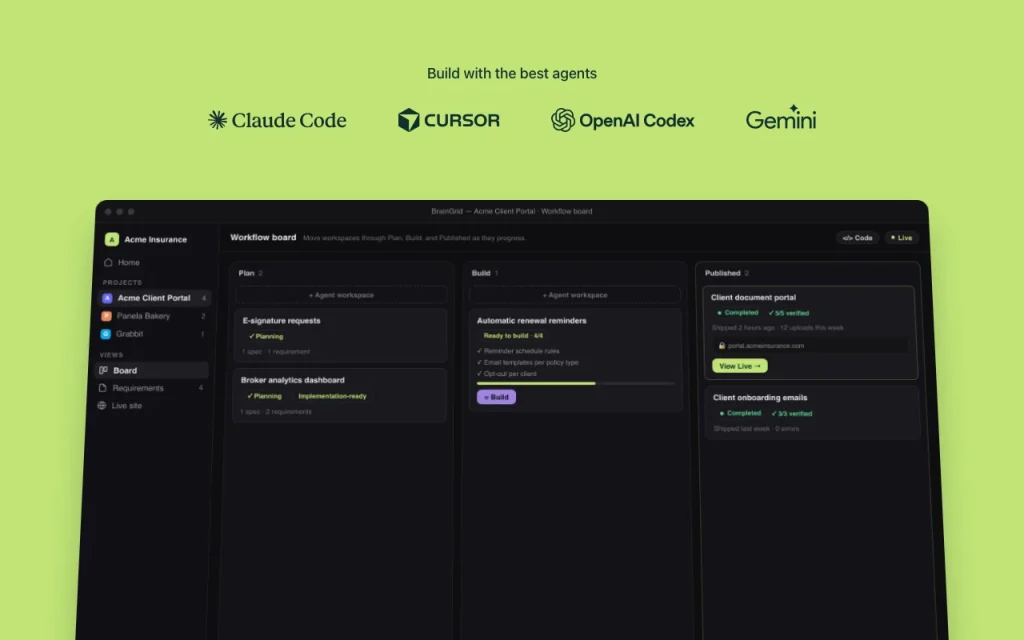Click Planning tag on E-signature requests
Screen dimensions: 1024x640
[266, 336]
